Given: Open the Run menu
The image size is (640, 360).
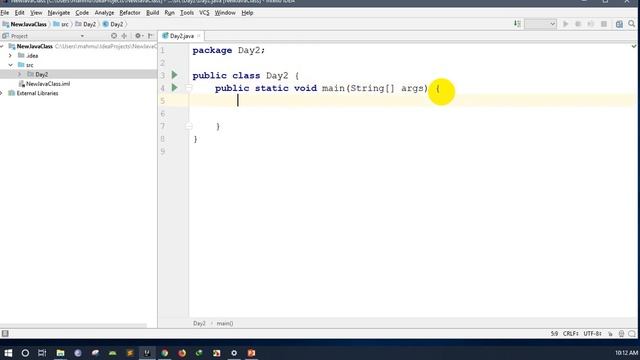Looking at the screenshot, I should [169, 13].
